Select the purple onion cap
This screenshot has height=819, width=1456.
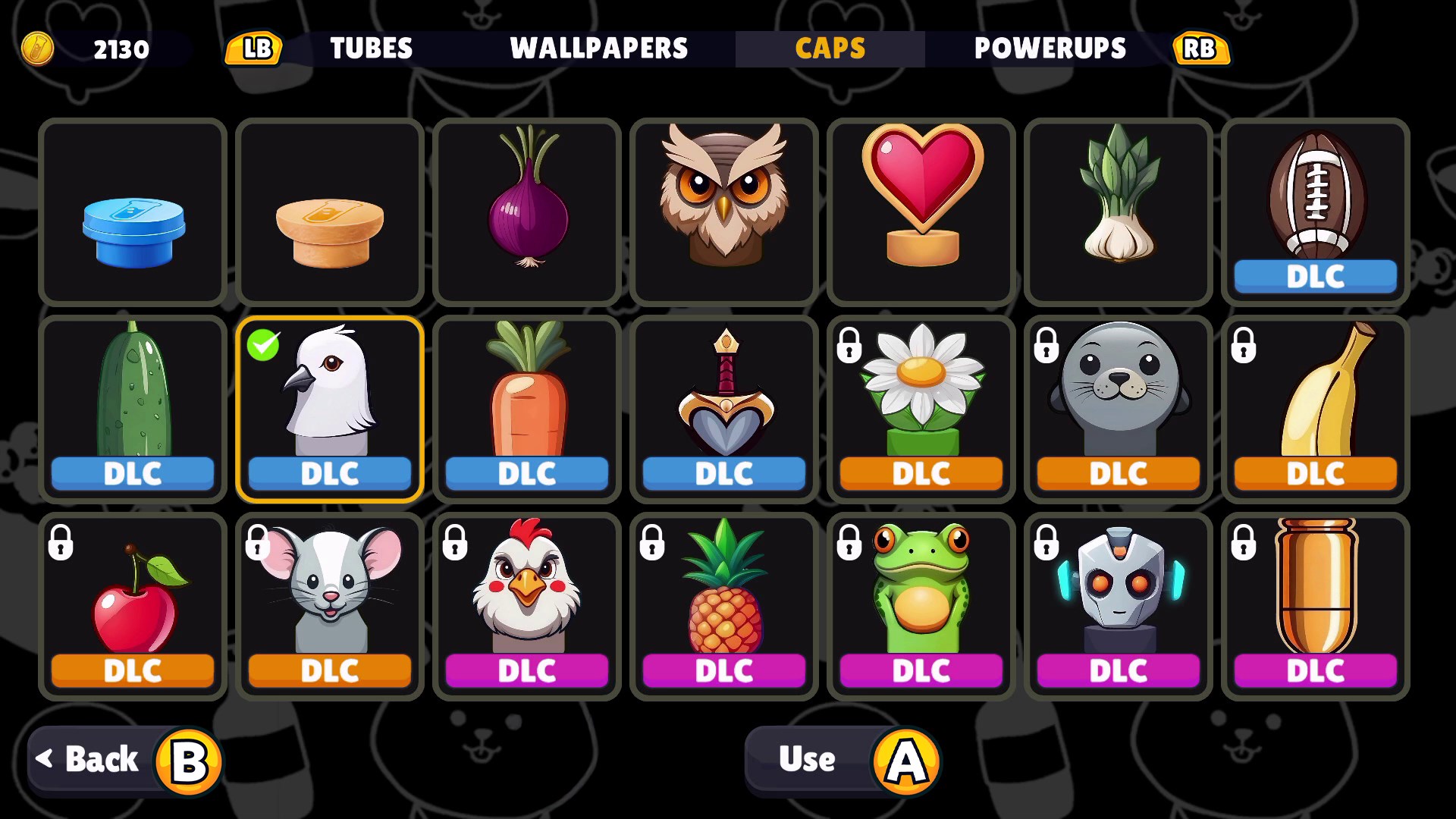coord(527,212)
